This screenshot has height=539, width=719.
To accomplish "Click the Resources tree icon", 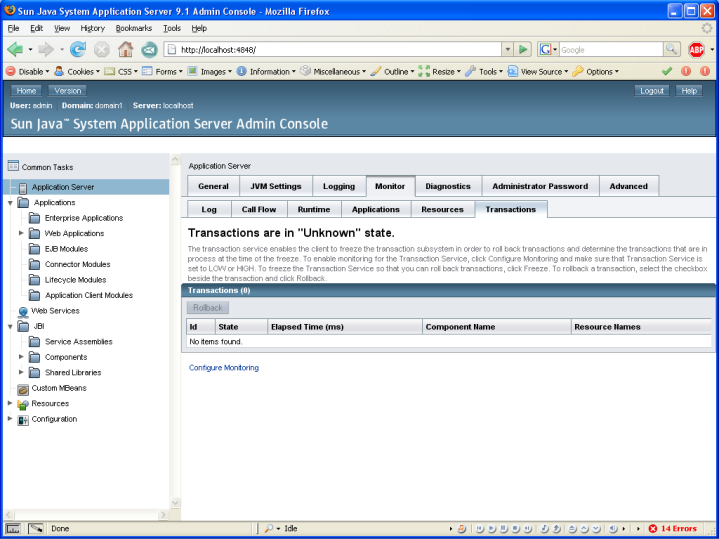I will (23, 404).
